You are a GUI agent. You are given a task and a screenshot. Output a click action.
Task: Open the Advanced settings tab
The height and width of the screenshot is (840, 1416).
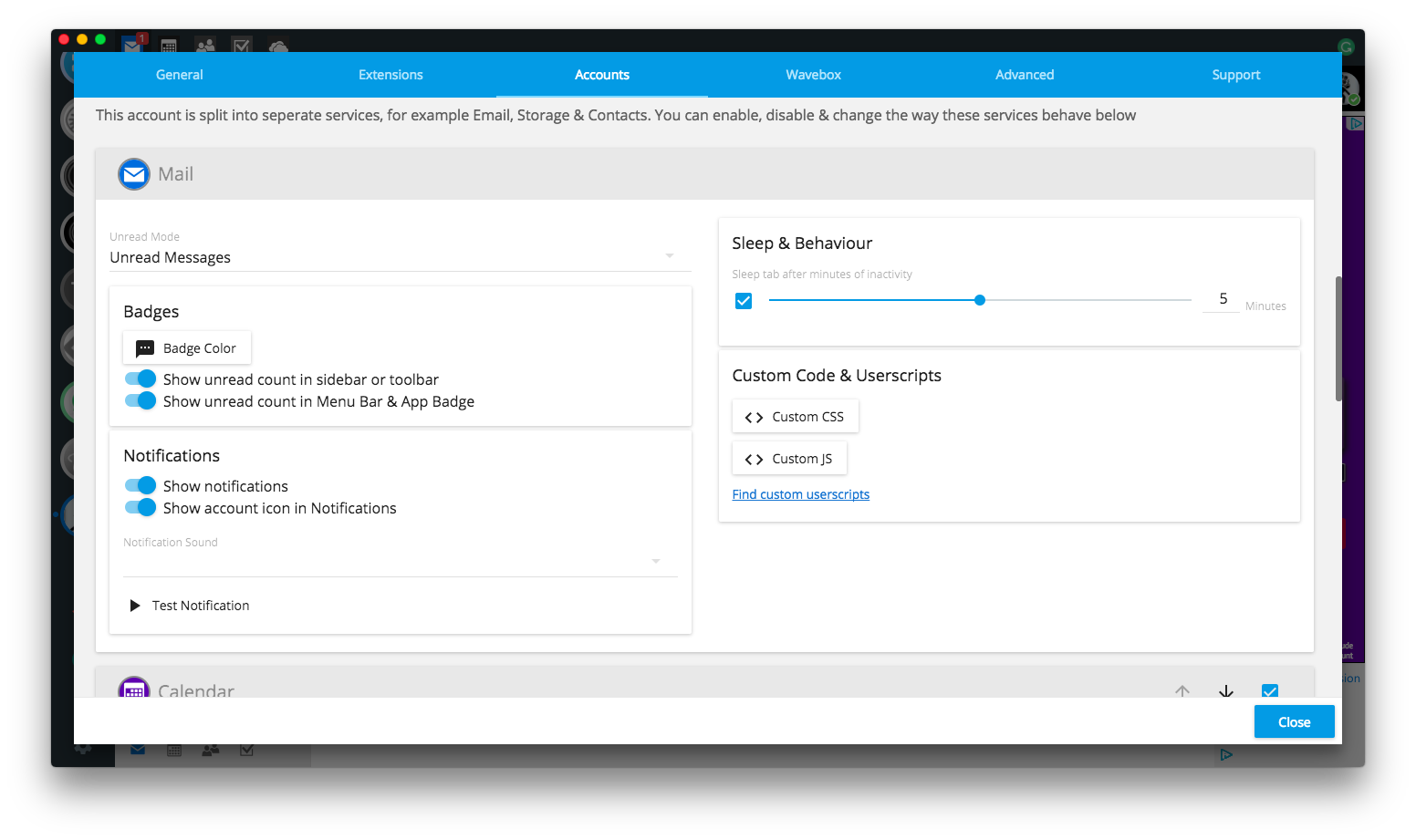pyautogui.click(x=1024, y=74)
